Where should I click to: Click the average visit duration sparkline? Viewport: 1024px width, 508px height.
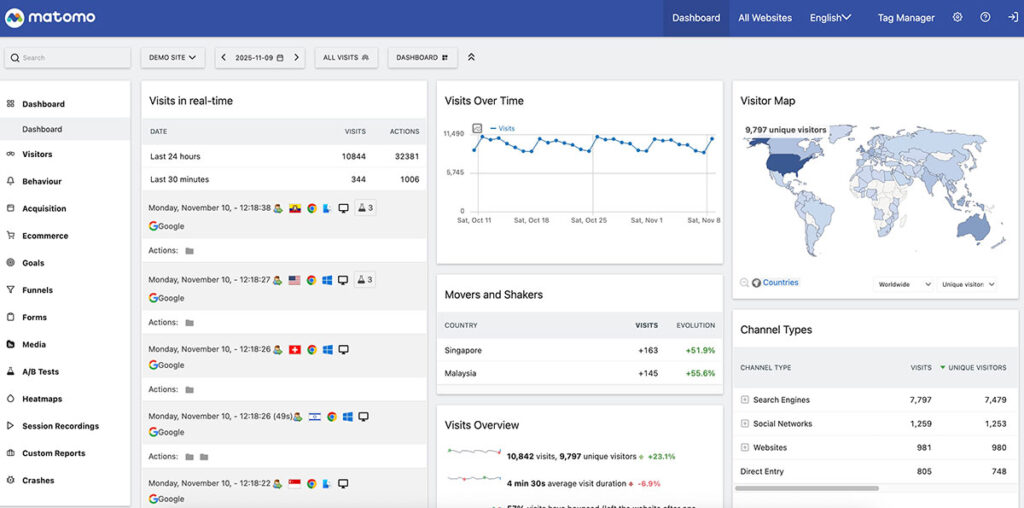[x=474, y=479]
